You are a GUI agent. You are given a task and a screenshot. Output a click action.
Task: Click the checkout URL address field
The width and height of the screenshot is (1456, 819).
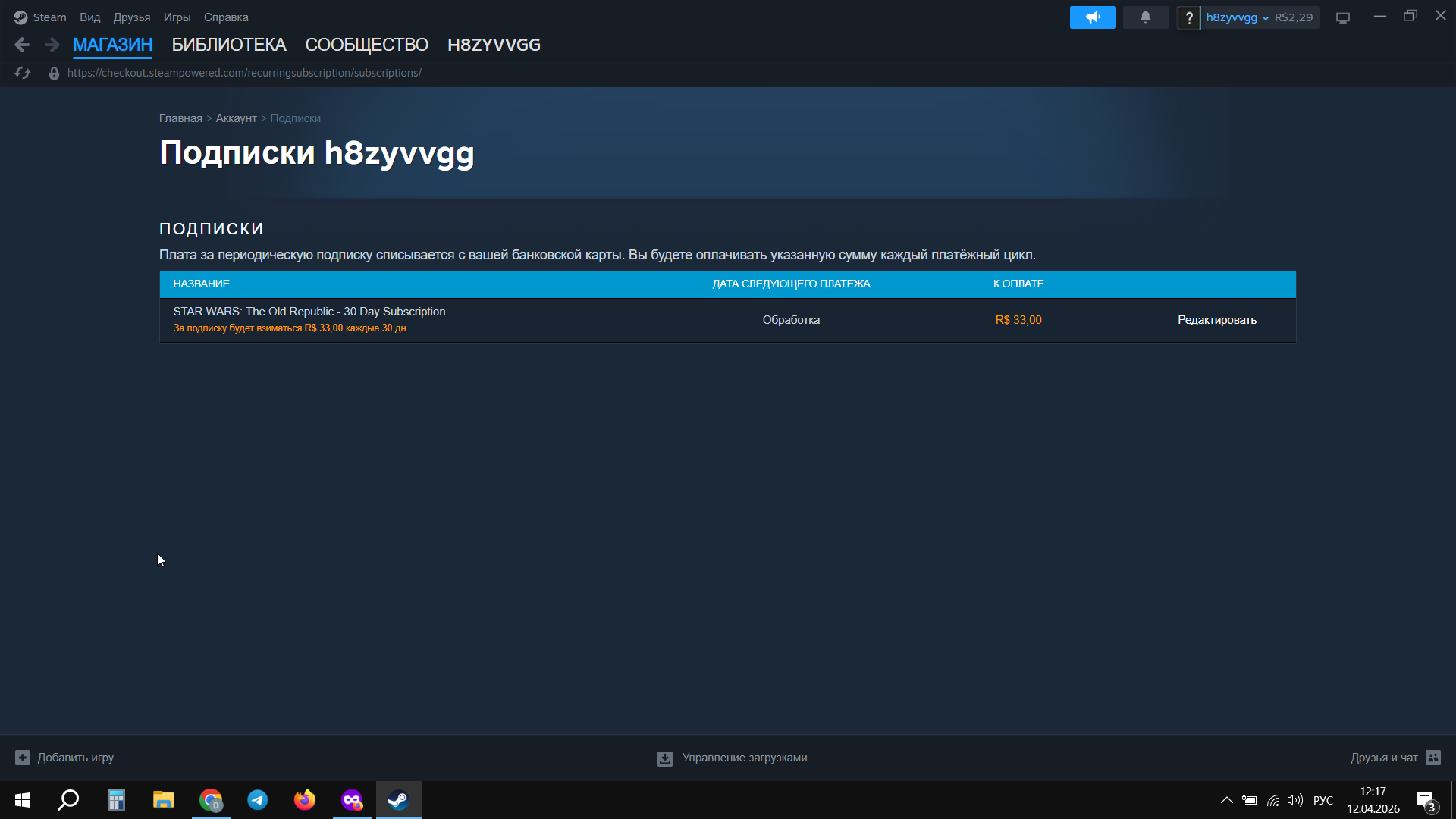pyautogui.click(x=244, y=73)
